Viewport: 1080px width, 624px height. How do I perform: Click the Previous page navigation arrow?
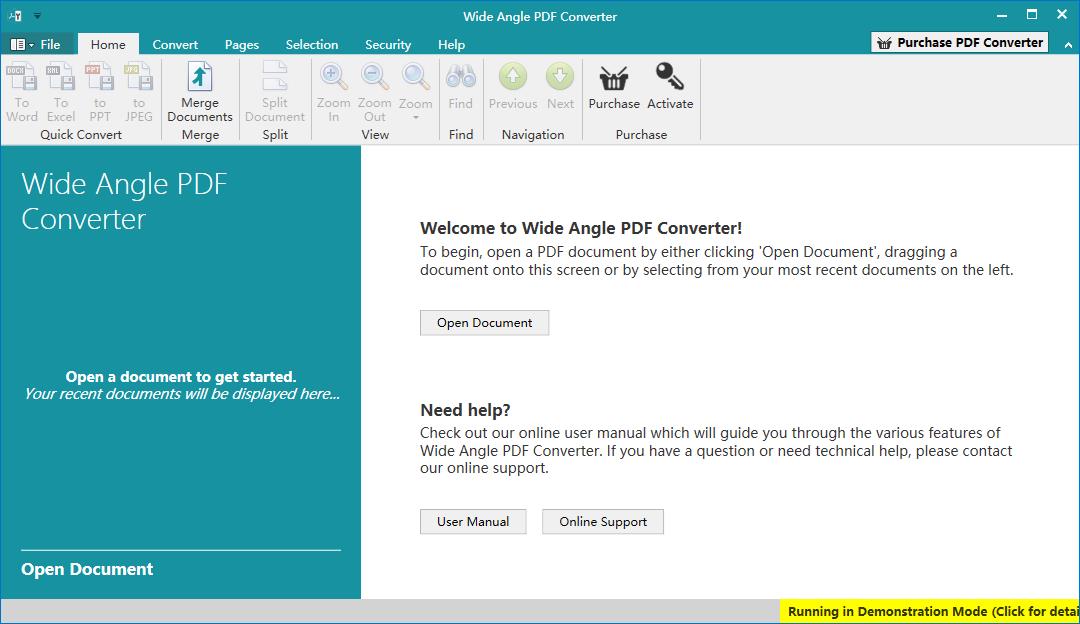click(x=512, y=78)
